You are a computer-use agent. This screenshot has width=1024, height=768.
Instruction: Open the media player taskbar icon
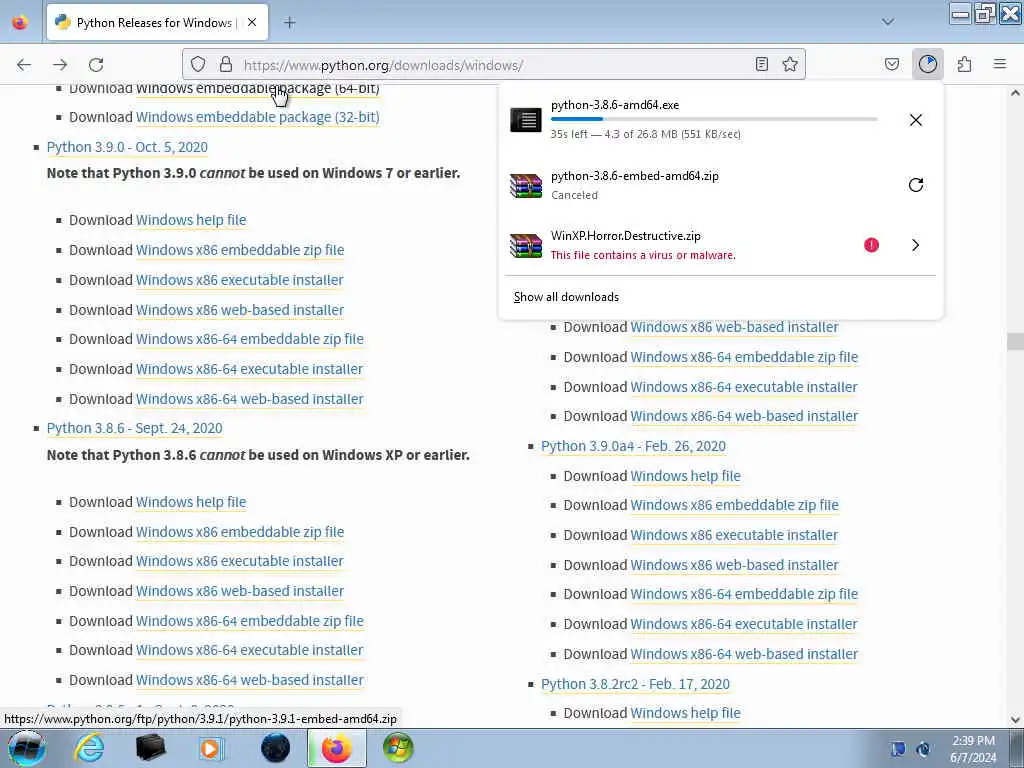210,748
